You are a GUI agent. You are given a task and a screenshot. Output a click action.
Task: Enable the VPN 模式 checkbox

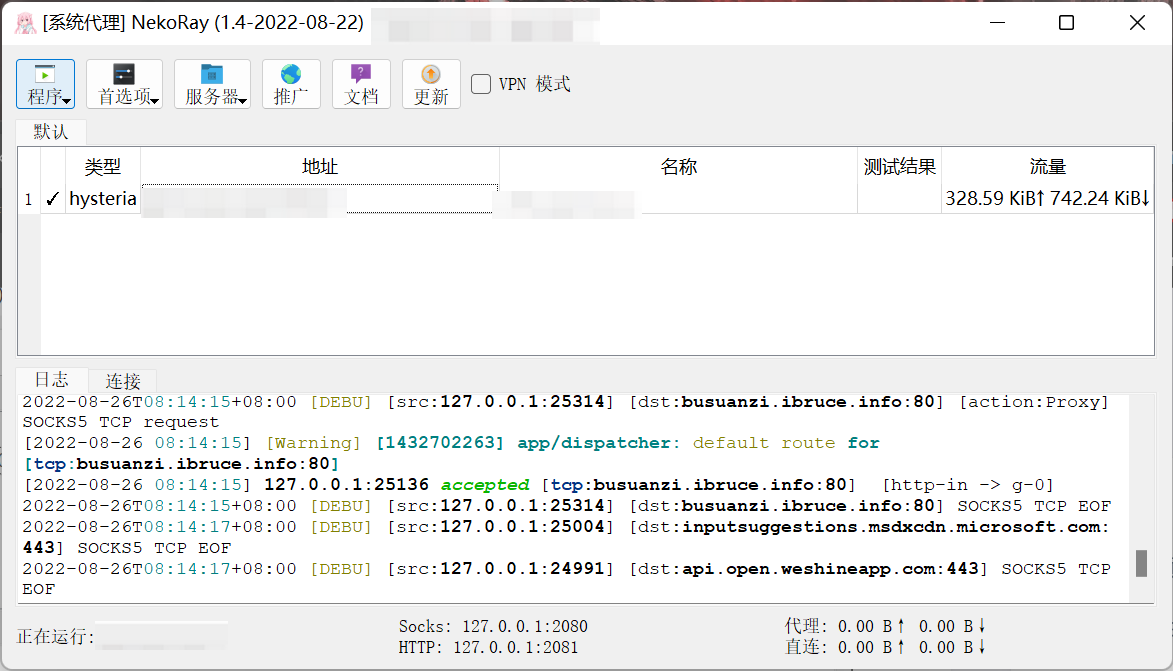point(481,84)
